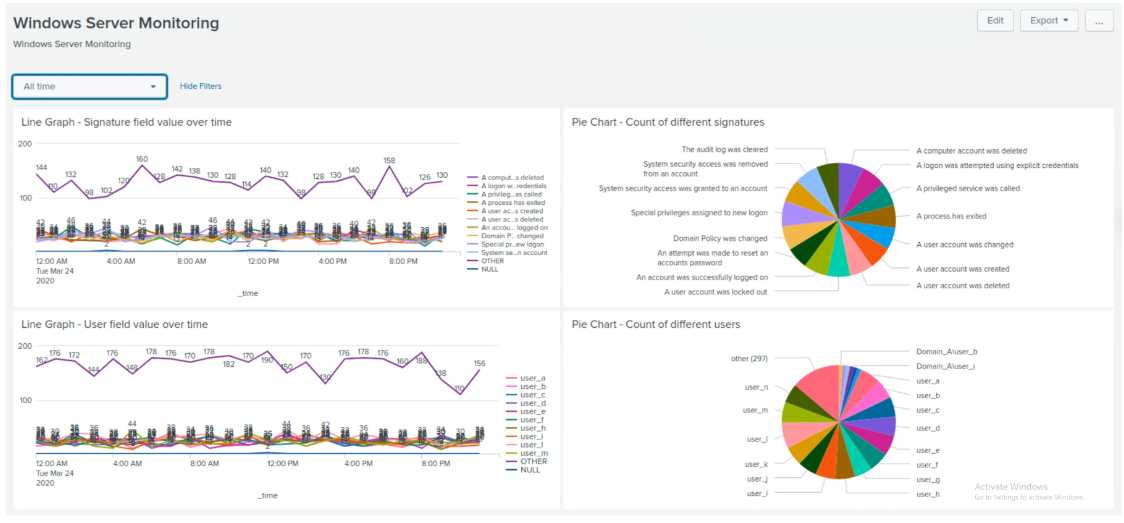Click the 188 data label in User graph
This screenshot has height=523, width=1124.
pos(421,362)
